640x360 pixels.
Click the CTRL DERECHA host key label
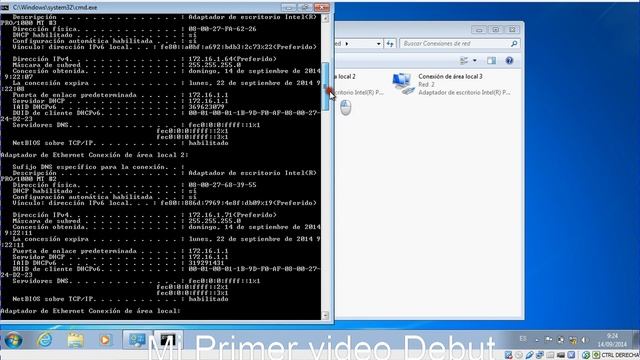click(x=620, y=355)
